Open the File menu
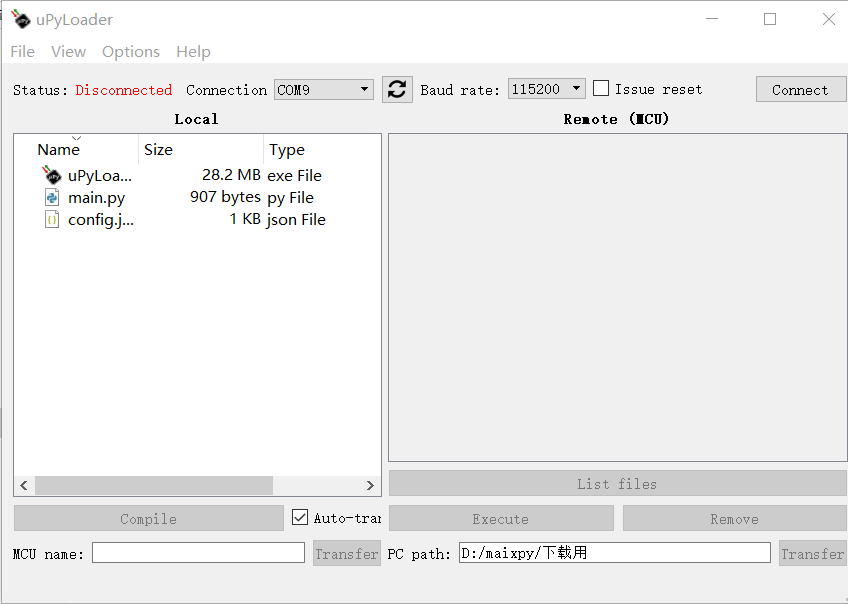848x604 pixels. [x=22, y=52]
